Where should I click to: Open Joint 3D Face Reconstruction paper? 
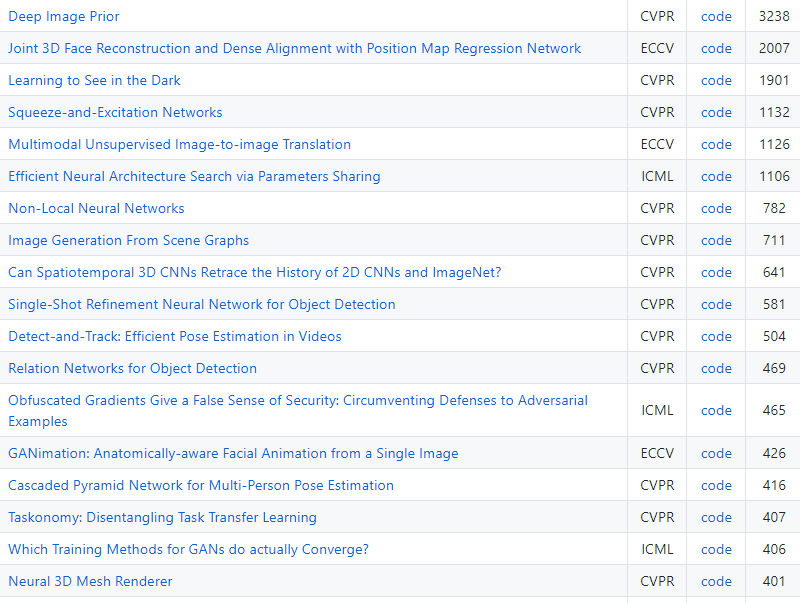coord(294,48)
